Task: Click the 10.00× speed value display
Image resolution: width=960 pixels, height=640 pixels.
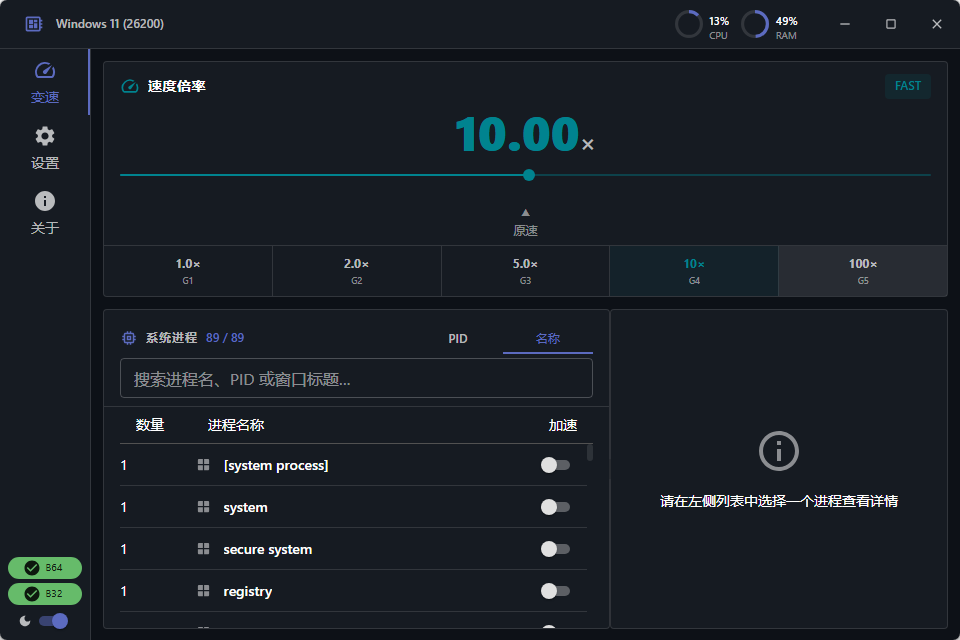Action: click(x=524, y=135)
